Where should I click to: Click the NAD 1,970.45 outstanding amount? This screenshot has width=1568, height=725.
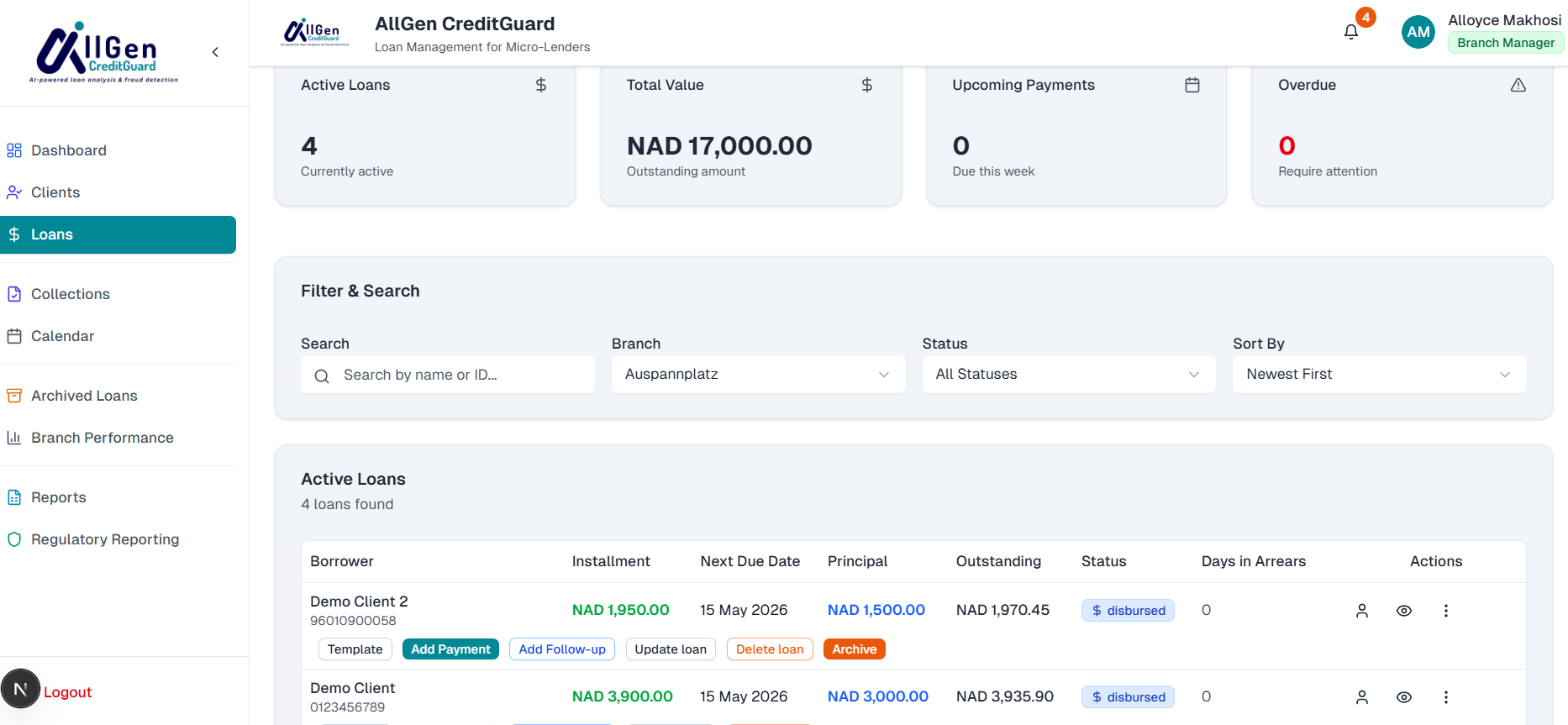[x=1003, y=610]
